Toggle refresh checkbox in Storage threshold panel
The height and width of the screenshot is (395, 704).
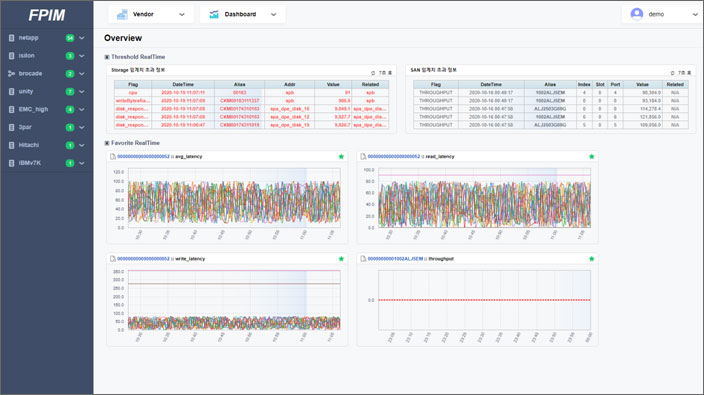point(373,73)
